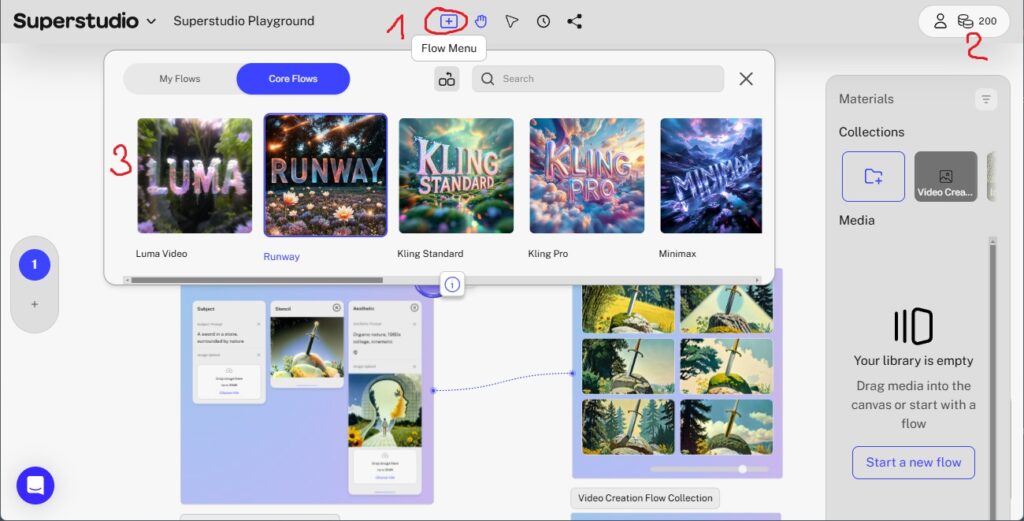Click the flow list horizontal scrollbar

tap(255, 280)
